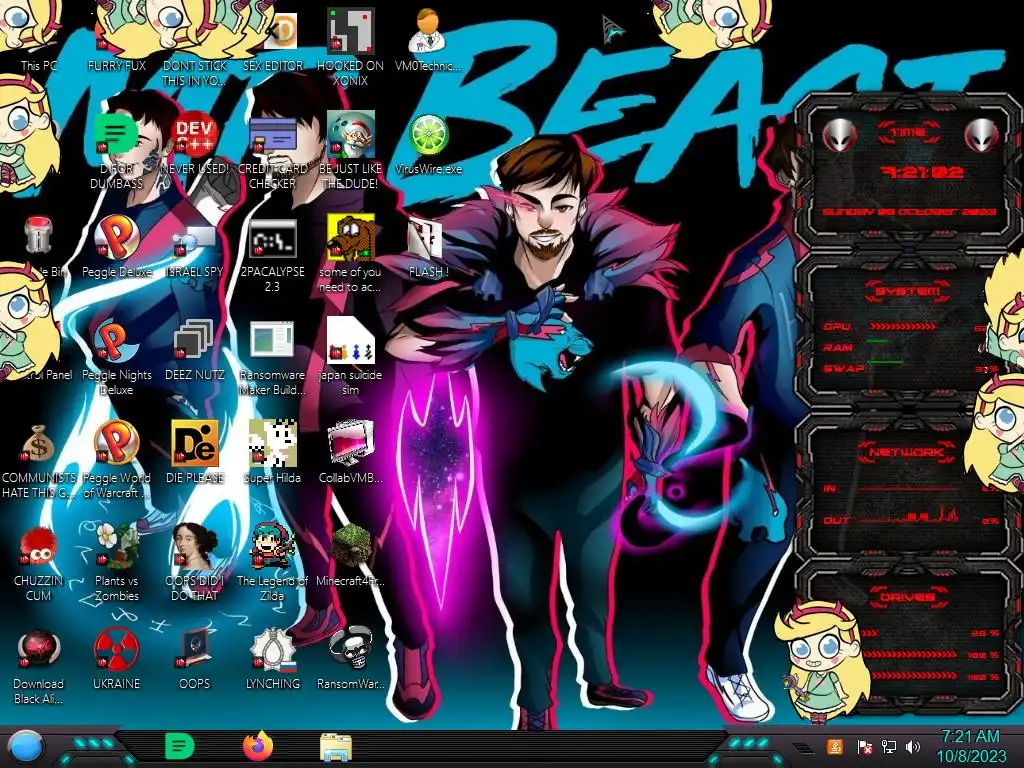Click the Java tray icon
The height and width of the screenshot is (768, 1024).
pyautogui.click(x=835, y=746)
